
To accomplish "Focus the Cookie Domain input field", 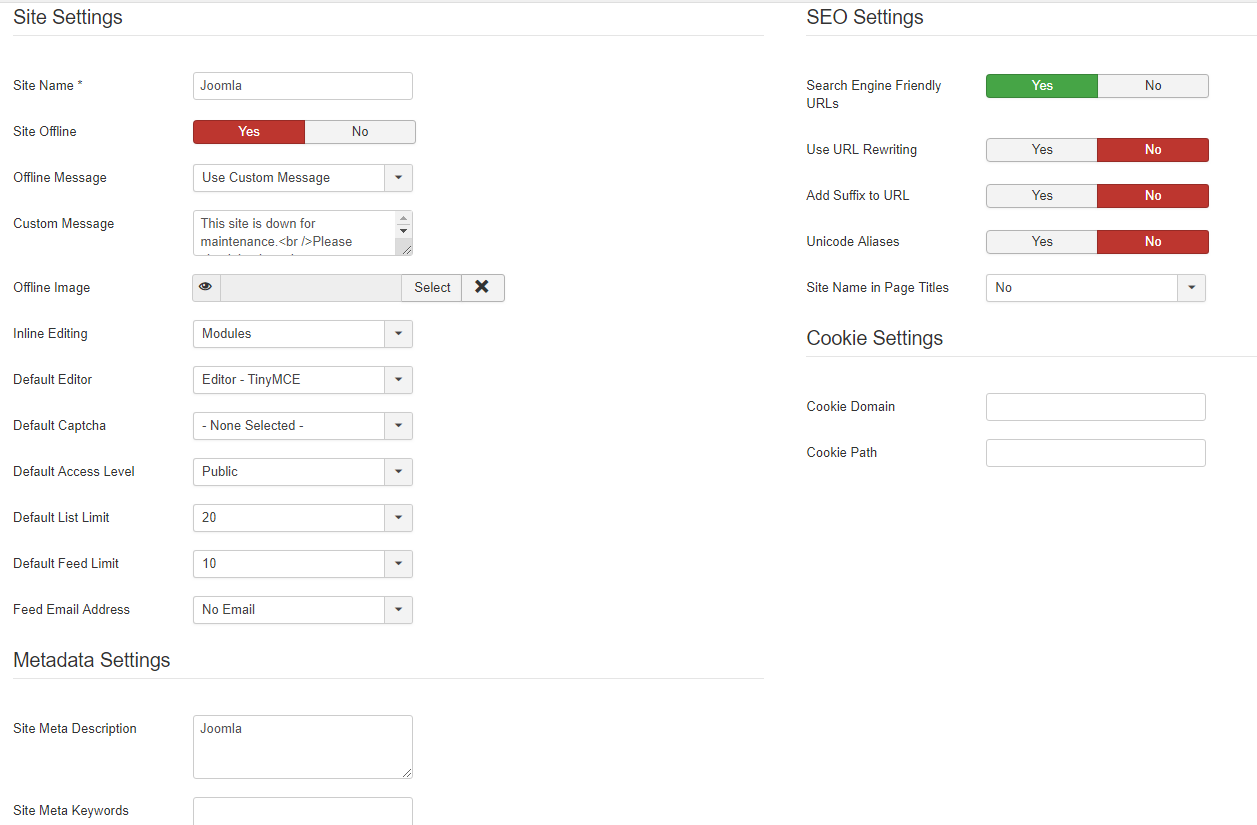I will pos(1095,407).
